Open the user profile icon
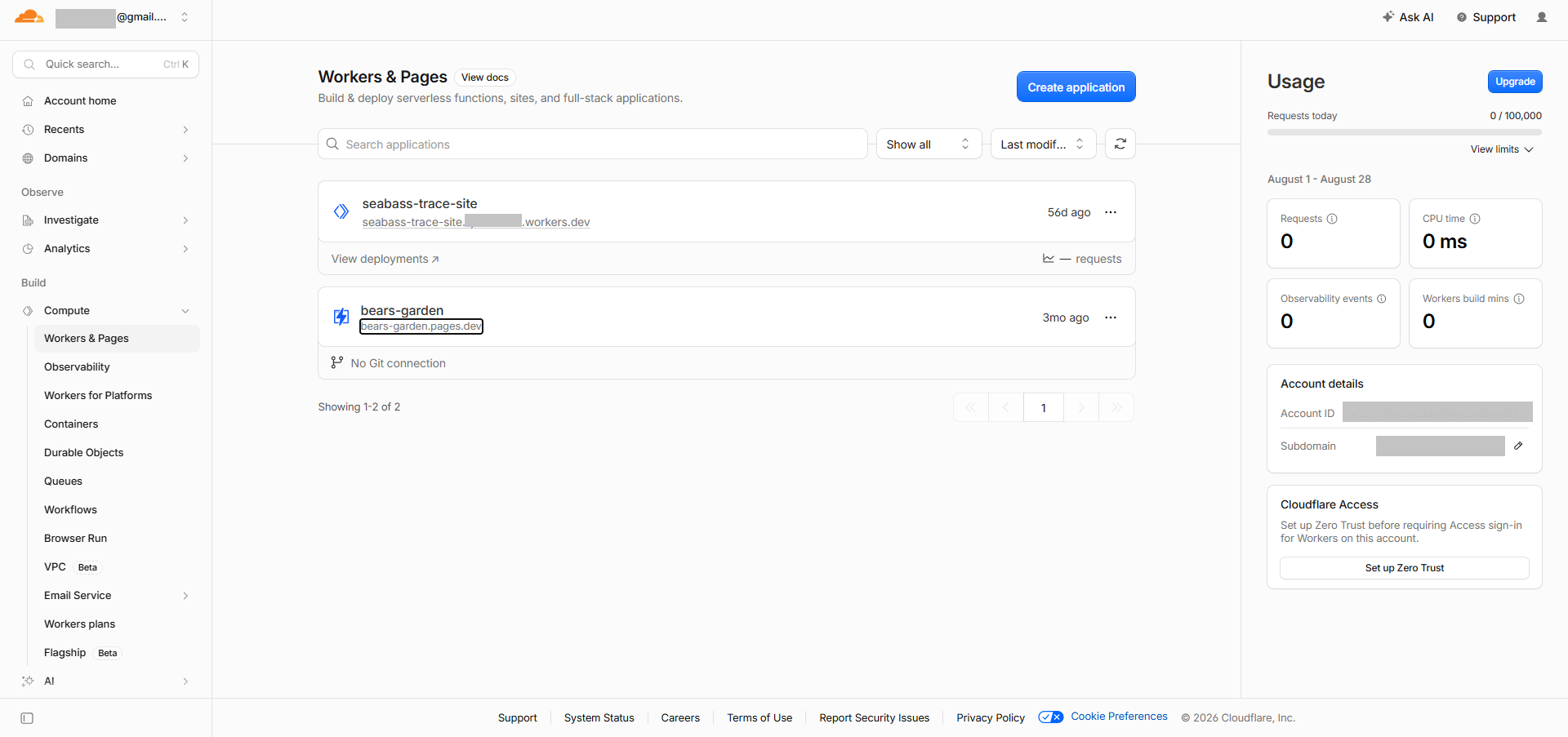 [x=1542, y=17]
